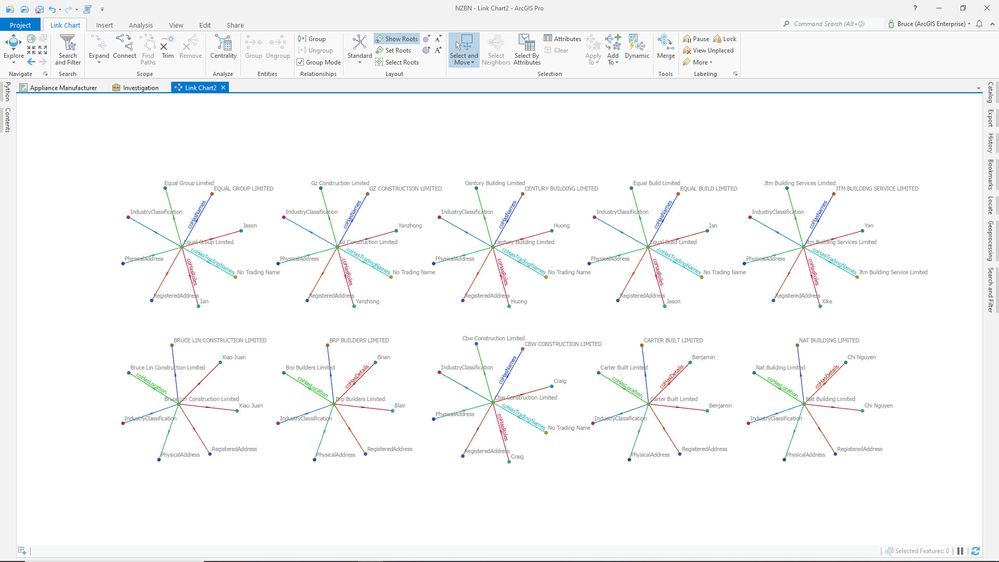The image size is (999, 562).
Task: Open the Geoprocessing side pane
Action: click(x=991, y=241)
